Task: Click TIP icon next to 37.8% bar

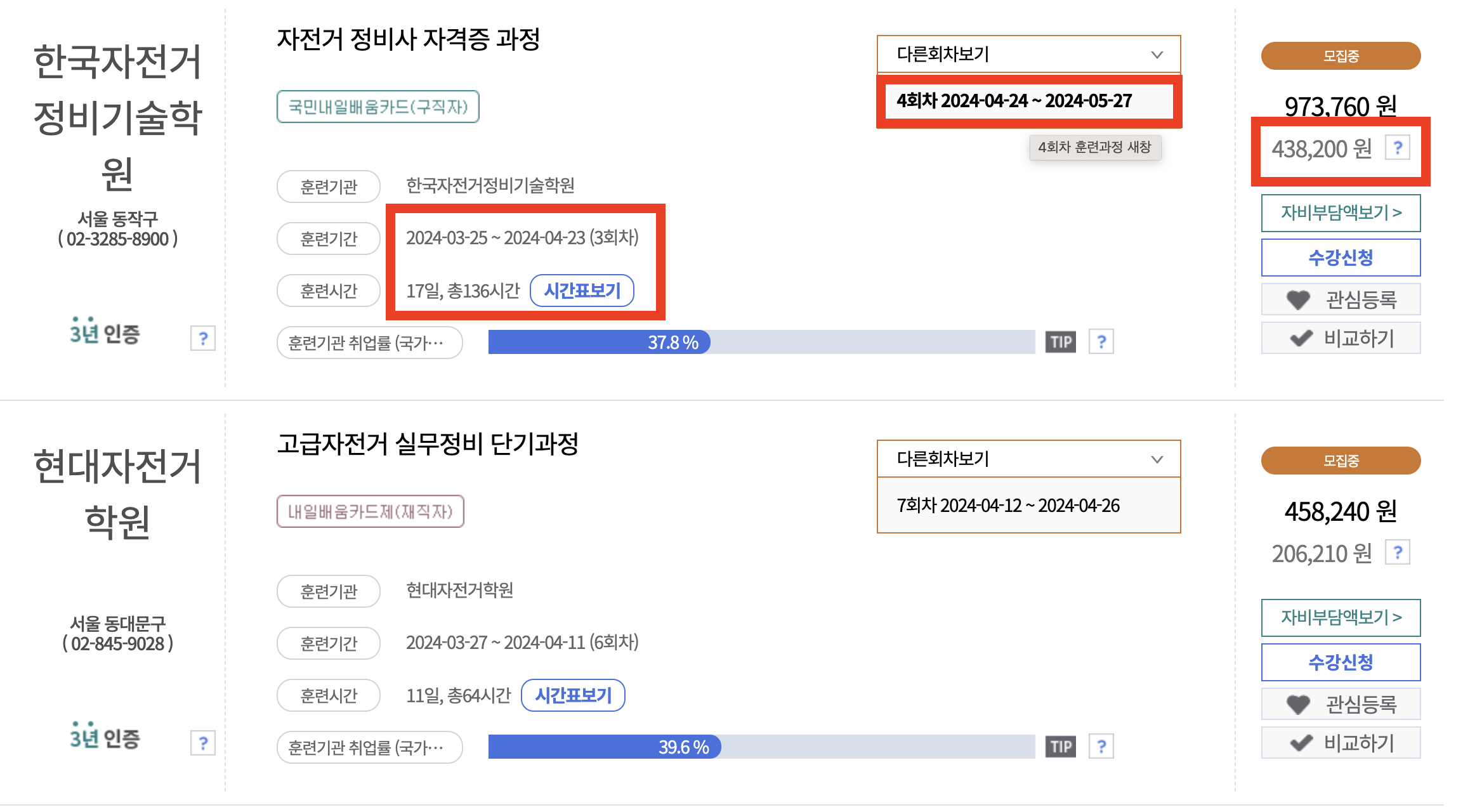Action: tap(1060, 342)
